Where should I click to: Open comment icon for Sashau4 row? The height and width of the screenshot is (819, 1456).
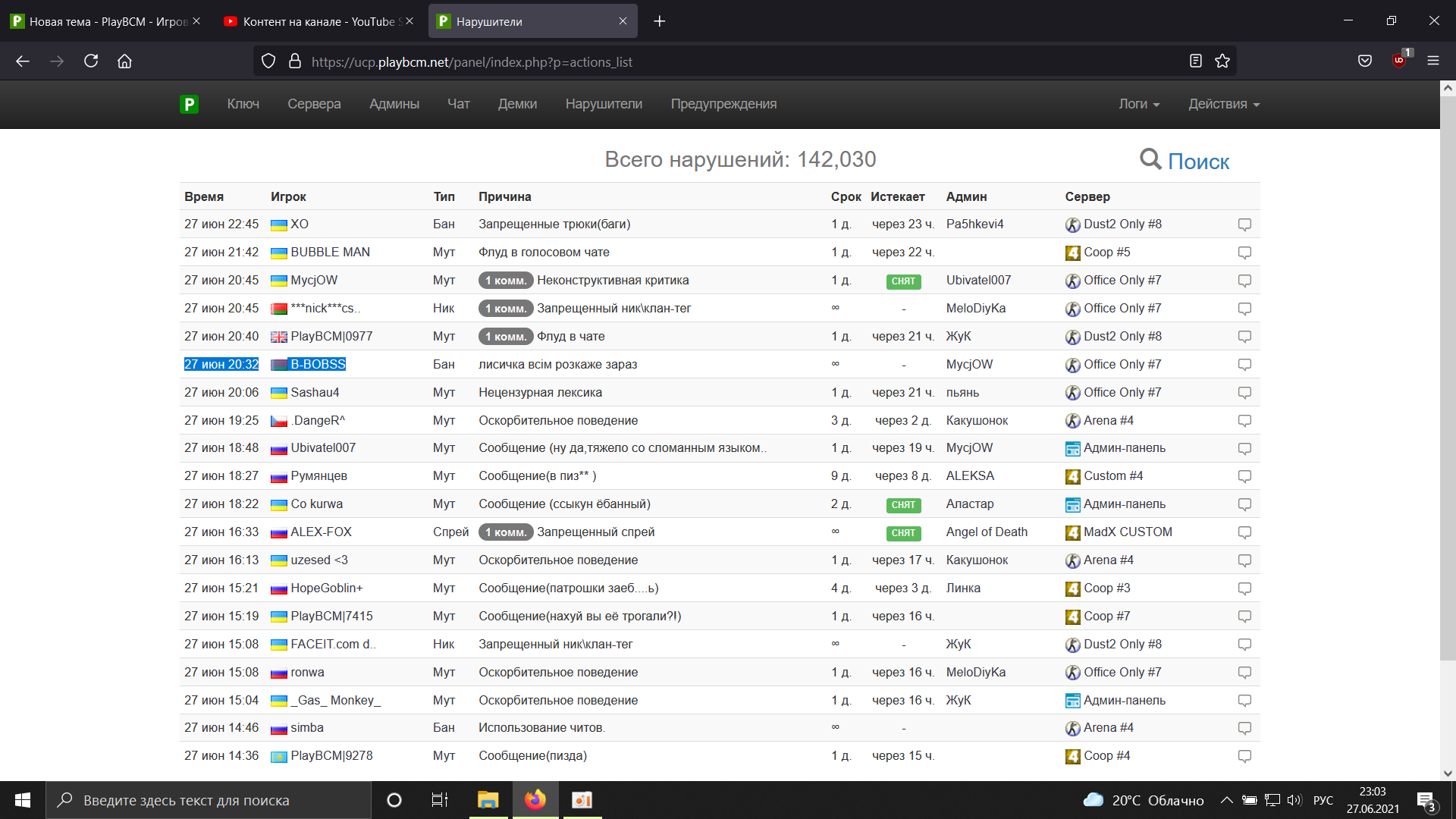coord(1244,393)
